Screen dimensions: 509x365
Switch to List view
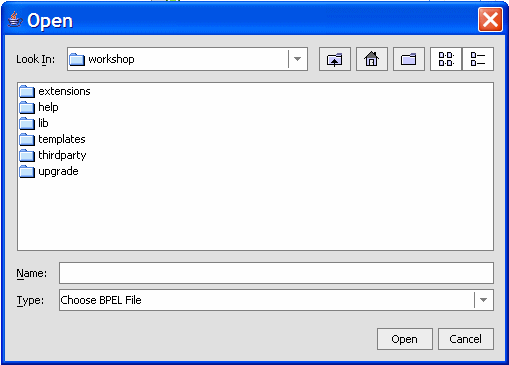446,59
